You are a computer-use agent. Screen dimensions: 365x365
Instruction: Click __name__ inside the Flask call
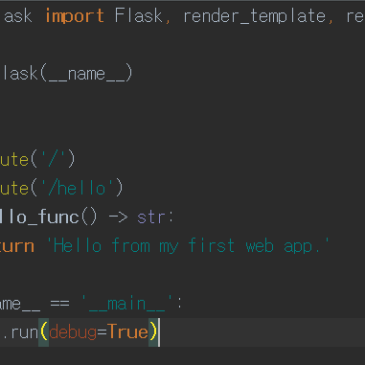tap(87, 74)
